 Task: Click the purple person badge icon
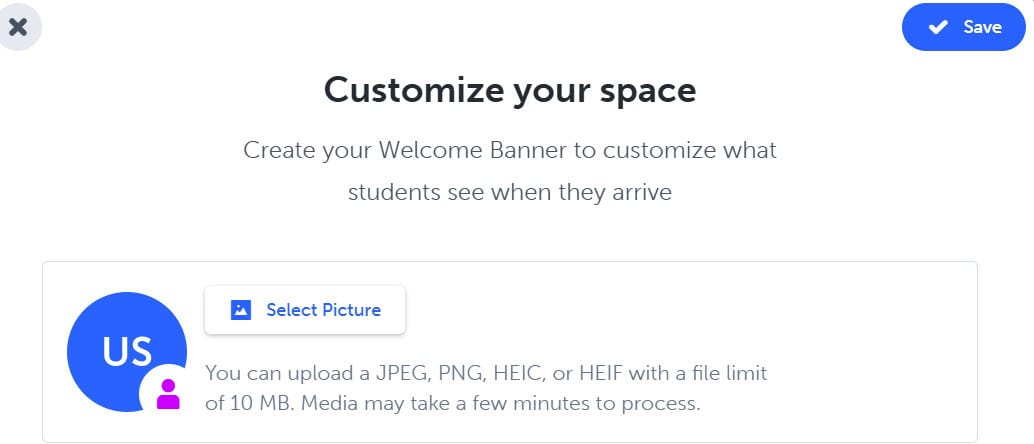168,393
